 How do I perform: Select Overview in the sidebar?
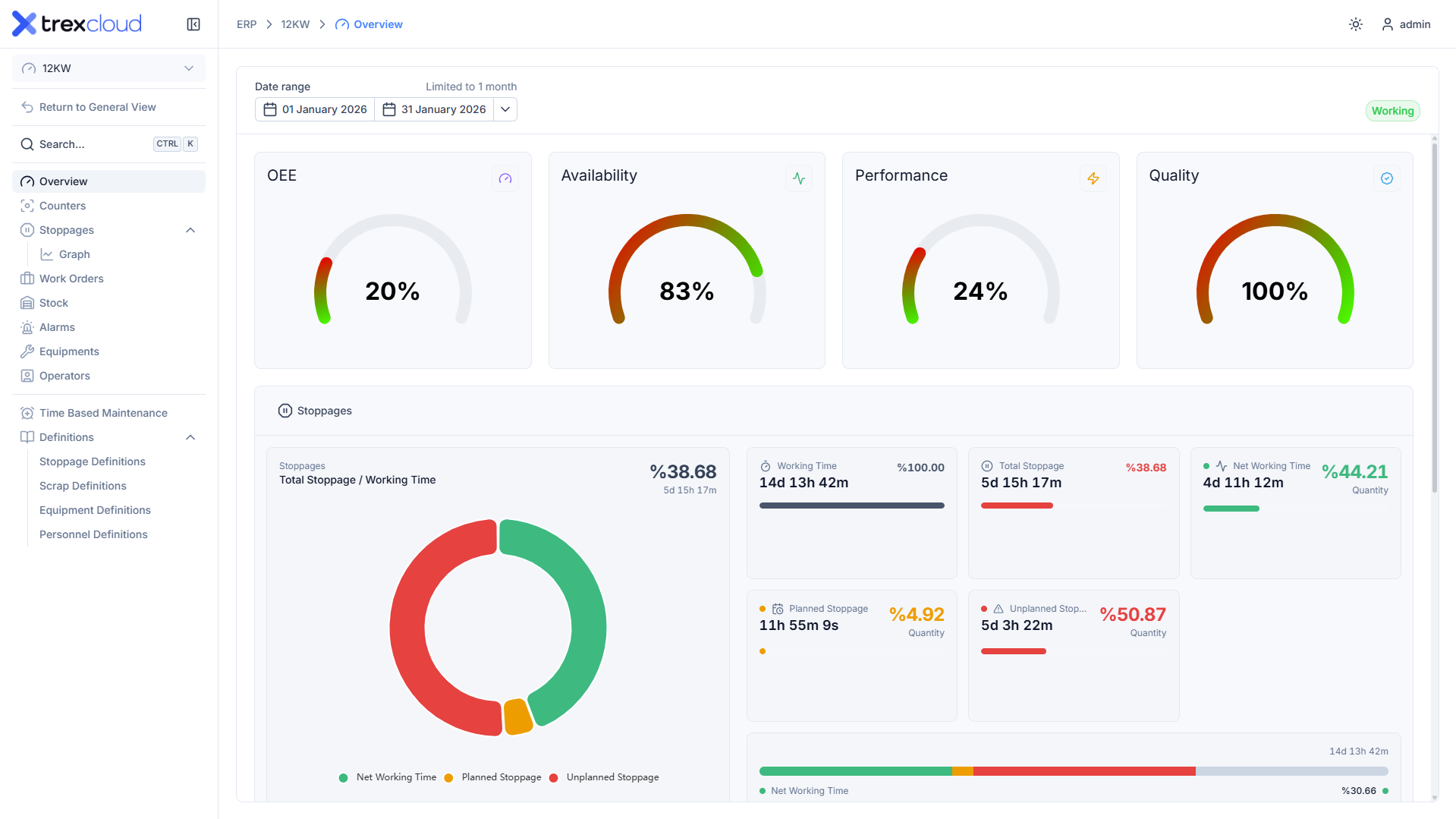tap(108, 181)
